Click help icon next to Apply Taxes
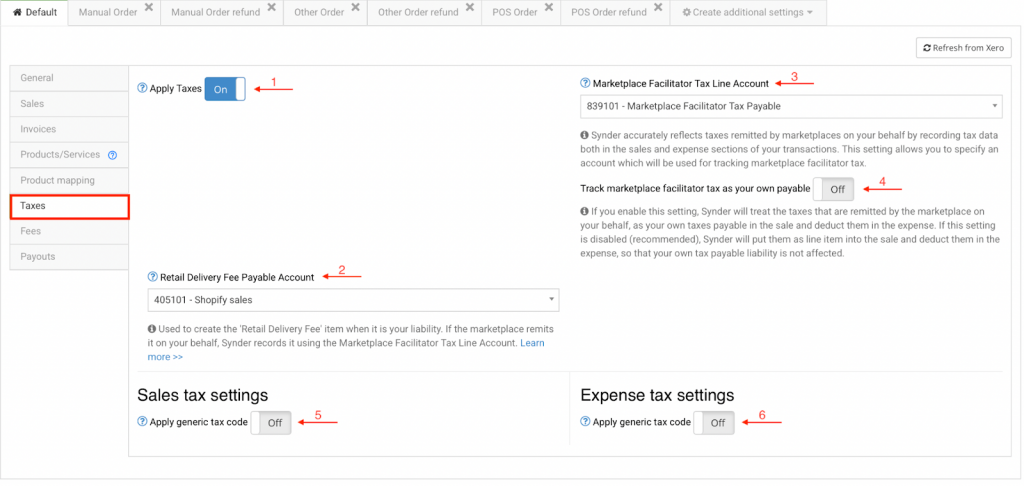 click(142, 89)
